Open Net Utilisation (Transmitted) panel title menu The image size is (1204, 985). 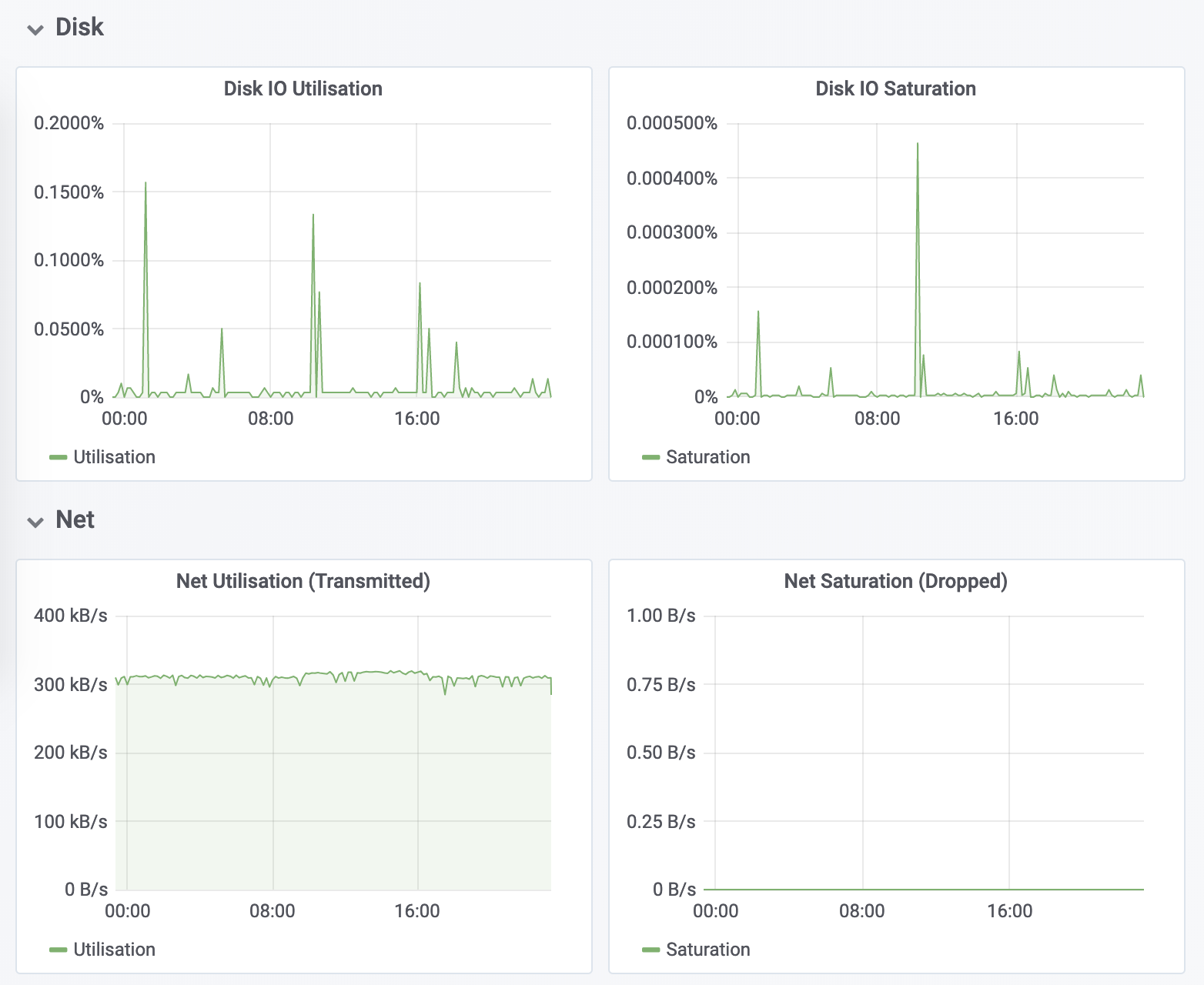pyautogui.click(x=303, y=581)
